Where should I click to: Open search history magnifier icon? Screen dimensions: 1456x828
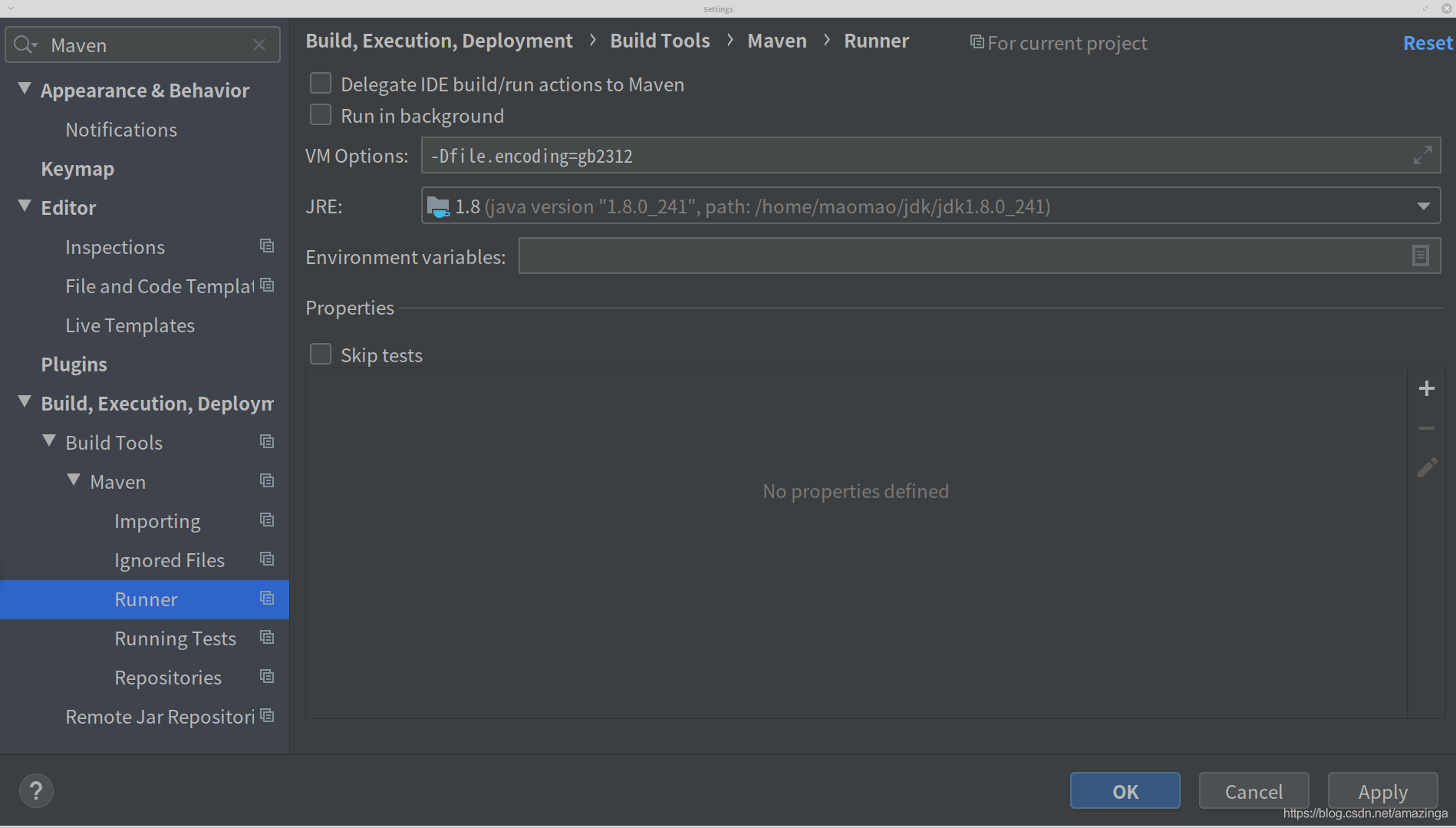25,45
